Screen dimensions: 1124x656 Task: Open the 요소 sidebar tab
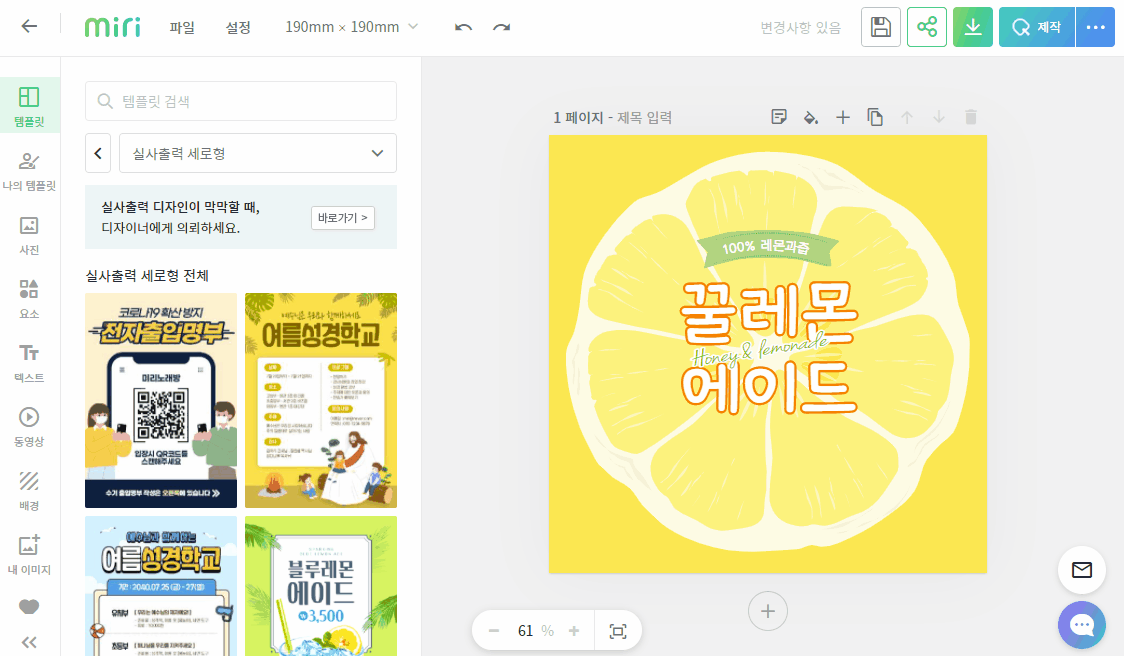(x=29, y=299)
